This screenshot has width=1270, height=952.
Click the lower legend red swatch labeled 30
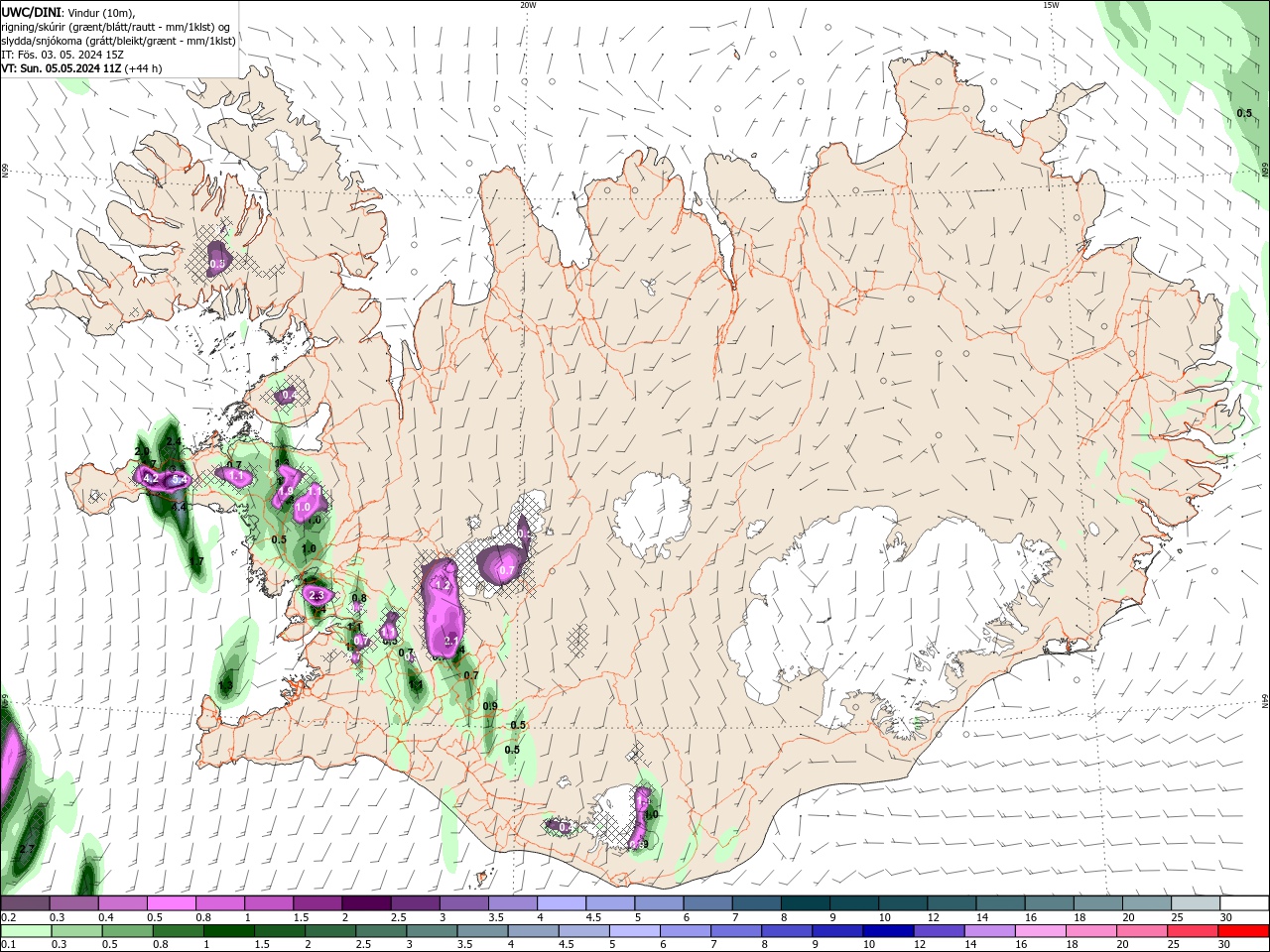[1243, 931]
